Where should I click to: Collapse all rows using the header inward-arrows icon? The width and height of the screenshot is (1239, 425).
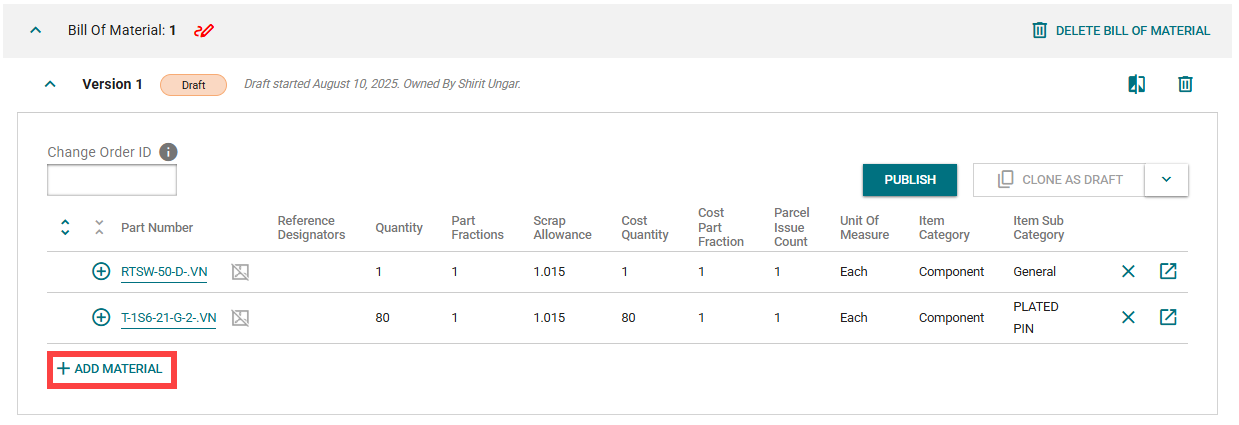pos(98,227)
